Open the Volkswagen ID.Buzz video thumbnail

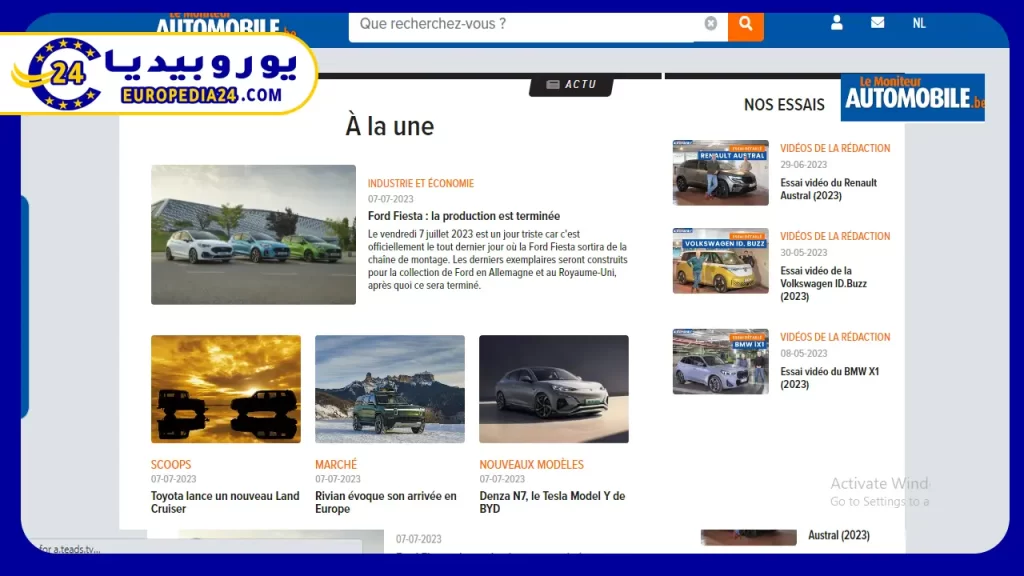[x=720, y=261]
